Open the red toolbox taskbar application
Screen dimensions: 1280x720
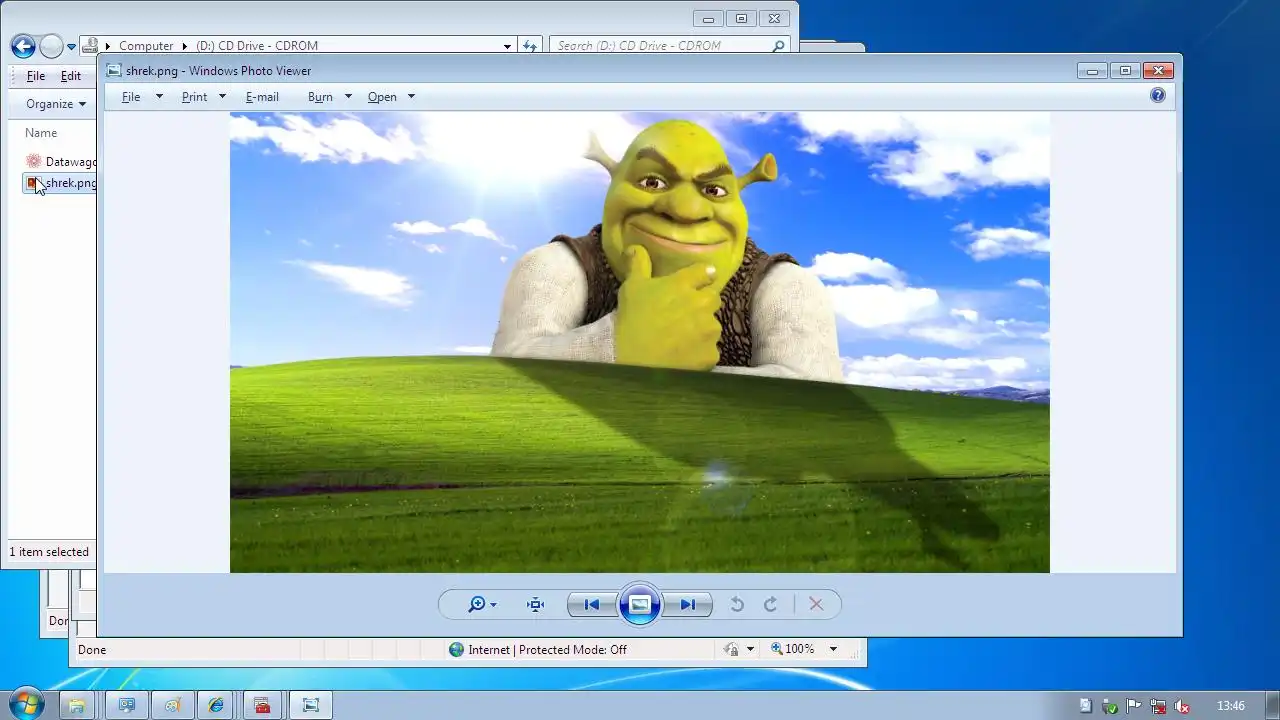tap(262, 705)
